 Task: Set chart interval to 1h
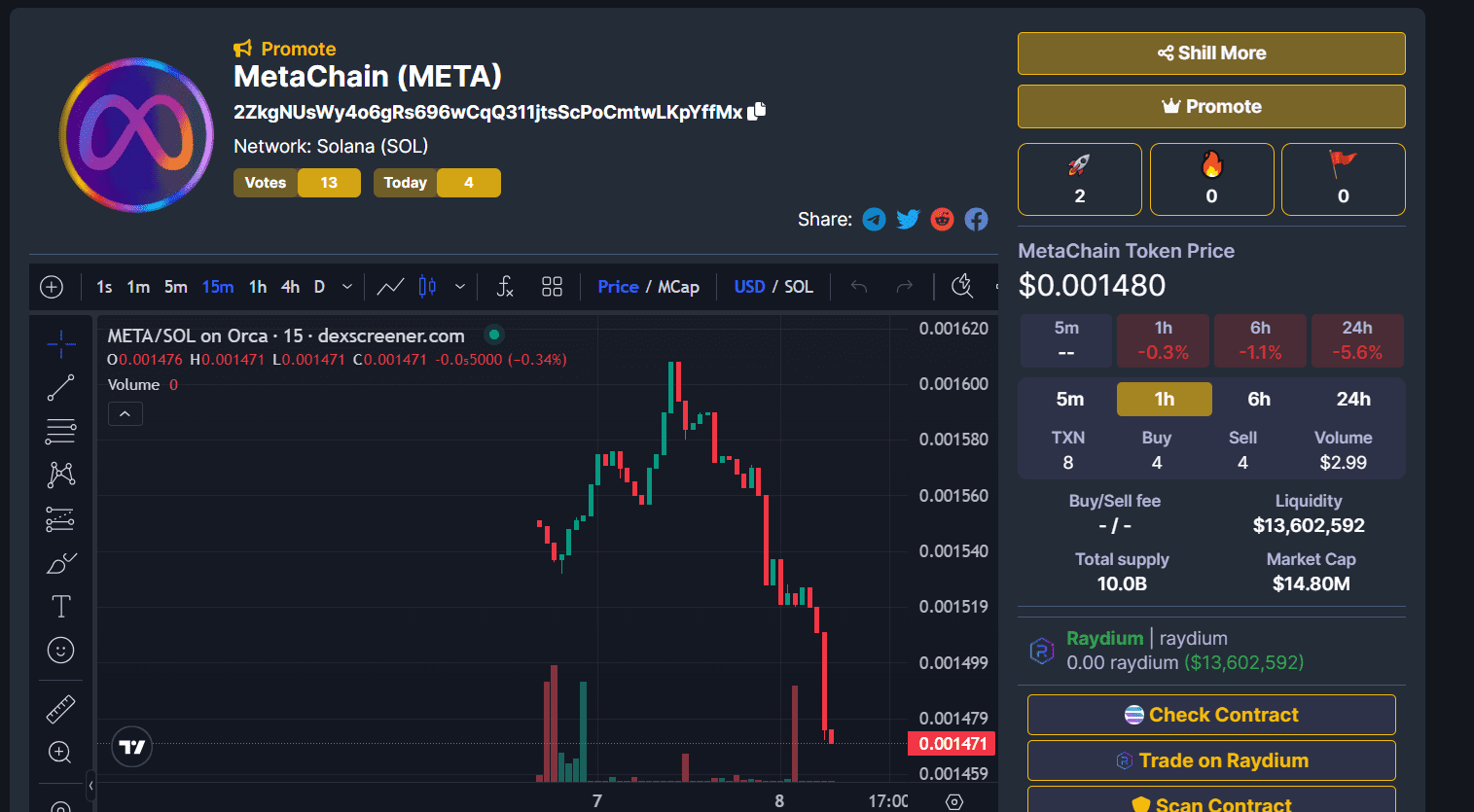pyautogui.click(x=257, y=287)
